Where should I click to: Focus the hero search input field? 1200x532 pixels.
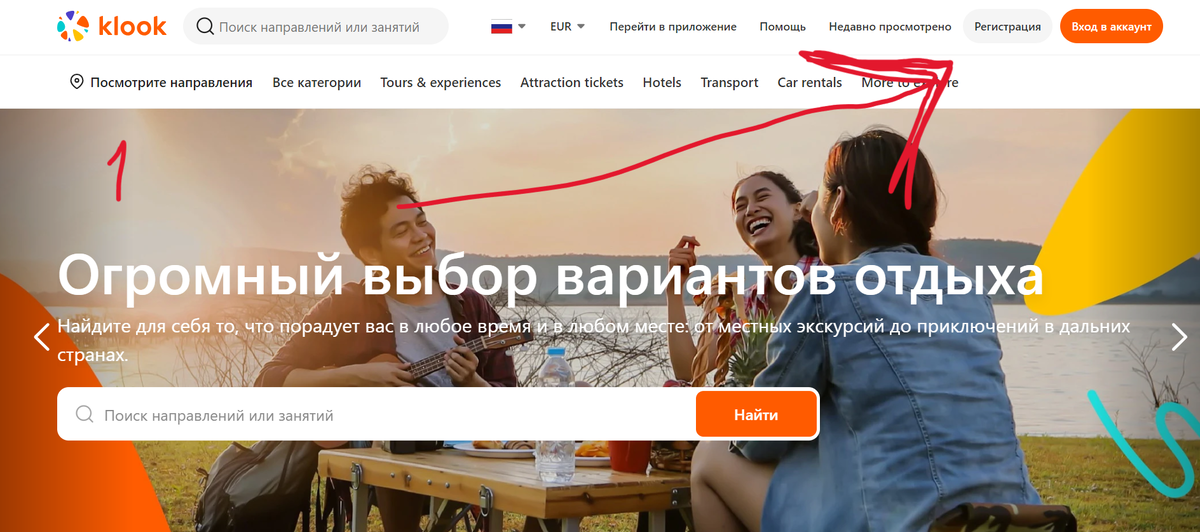[x=390, y=414]
